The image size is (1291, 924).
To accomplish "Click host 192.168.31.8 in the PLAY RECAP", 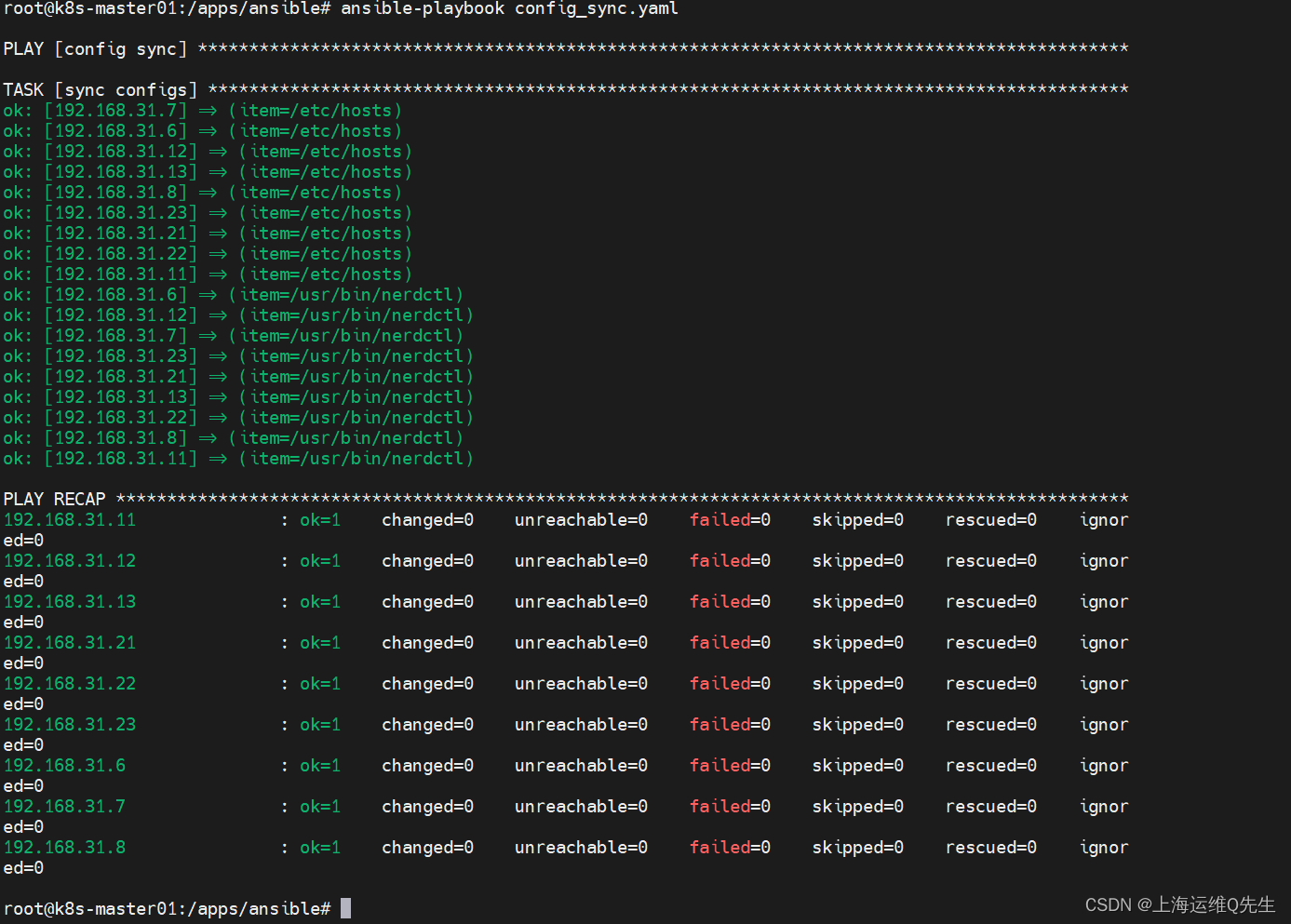I will click(x=64, y=848).
